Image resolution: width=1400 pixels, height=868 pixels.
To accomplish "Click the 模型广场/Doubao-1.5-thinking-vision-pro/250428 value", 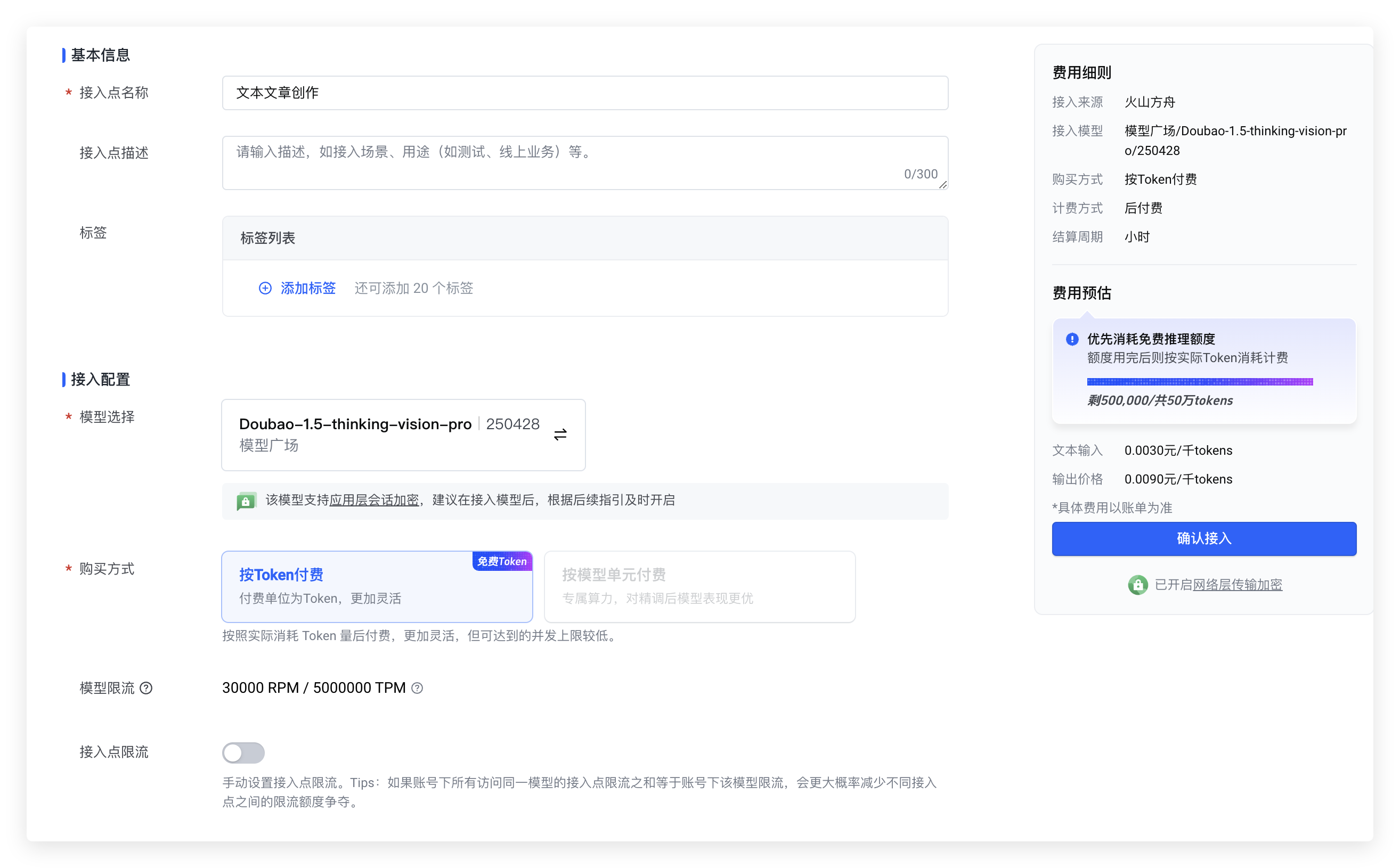I will coord(1235,141).
